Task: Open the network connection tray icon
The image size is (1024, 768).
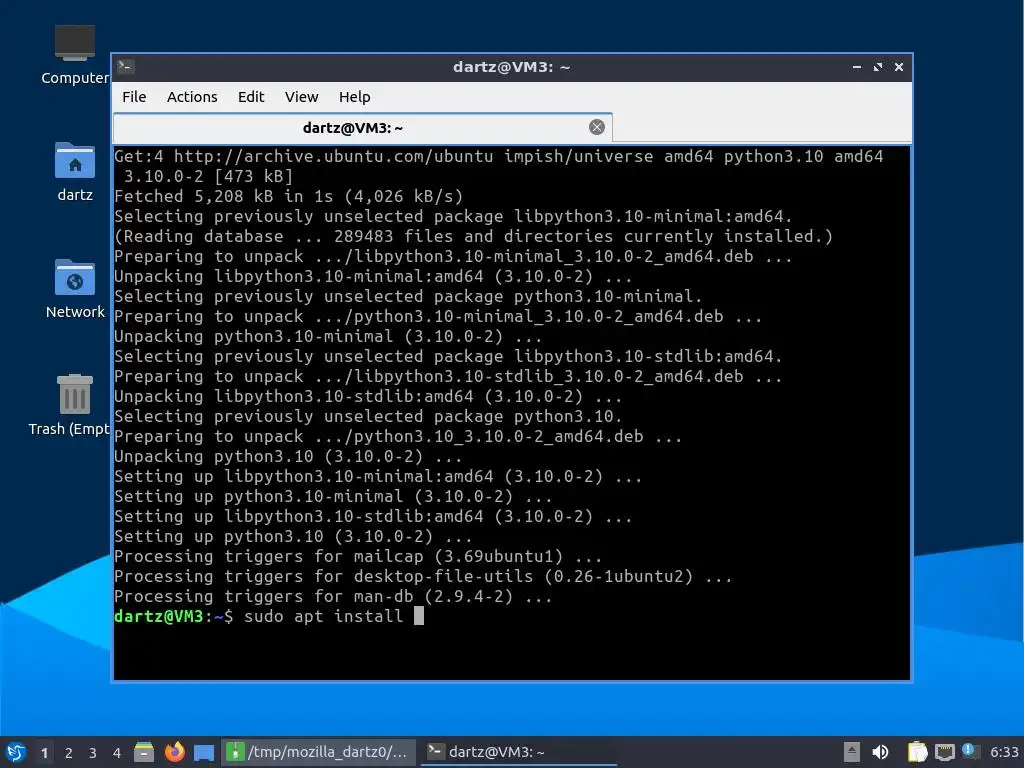Action: pyautogui.click(x=944, y=752)
